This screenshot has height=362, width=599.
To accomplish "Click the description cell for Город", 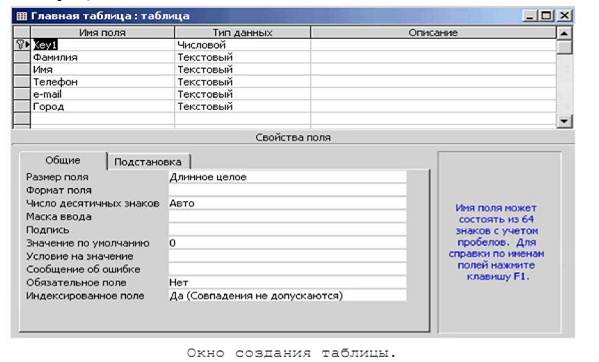I will pos(433,106).
